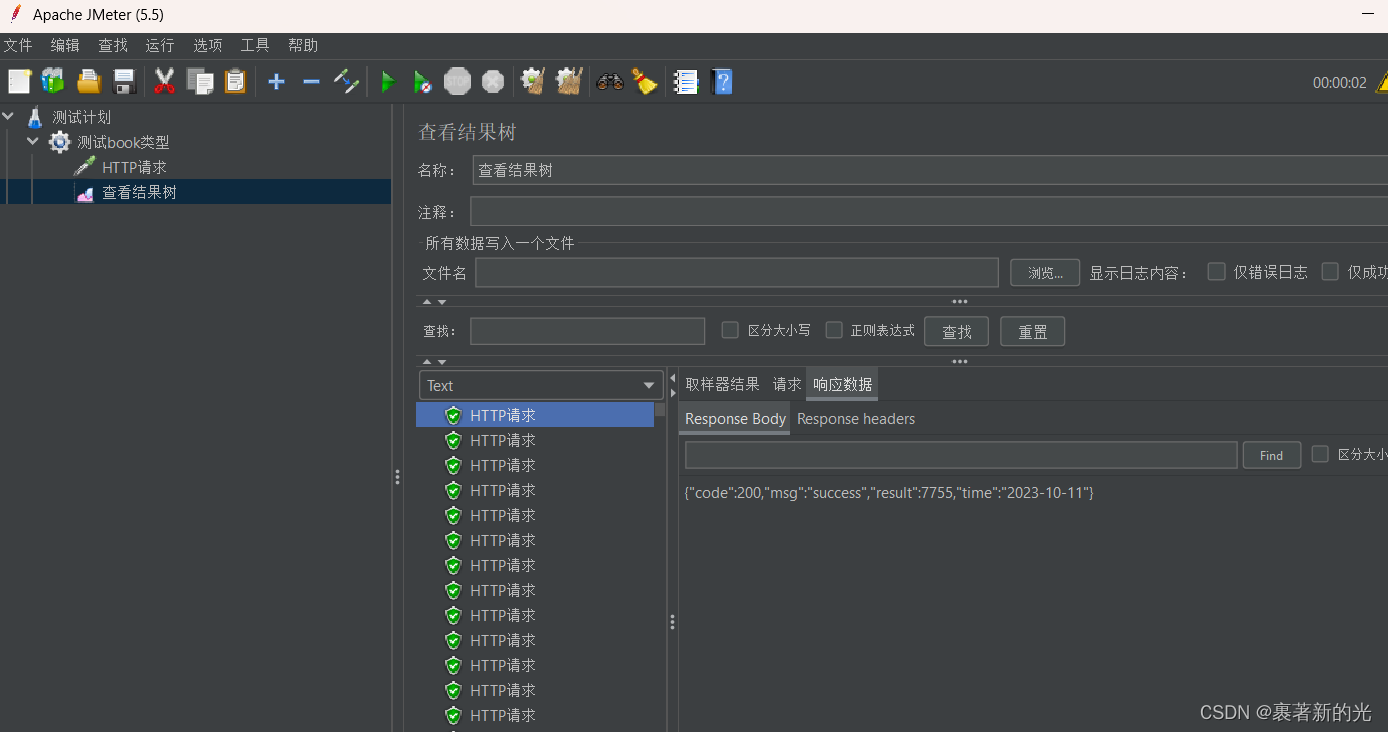Toggle 区分大小写 checkbox in the search row
This screenshot has width=1388, height=732.
point(730,330)
